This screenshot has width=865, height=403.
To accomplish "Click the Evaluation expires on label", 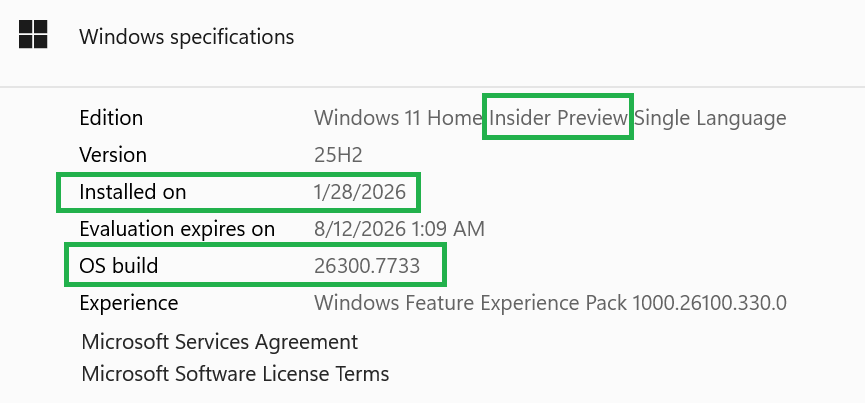I will pos(177,229).
